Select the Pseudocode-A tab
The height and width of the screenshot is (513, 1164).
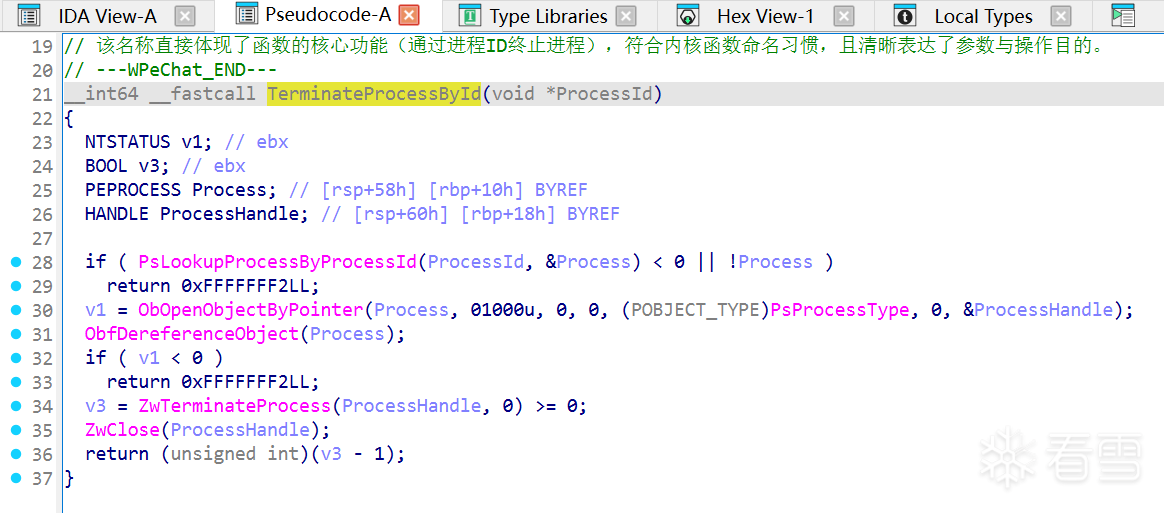click(x=329, y=15)
